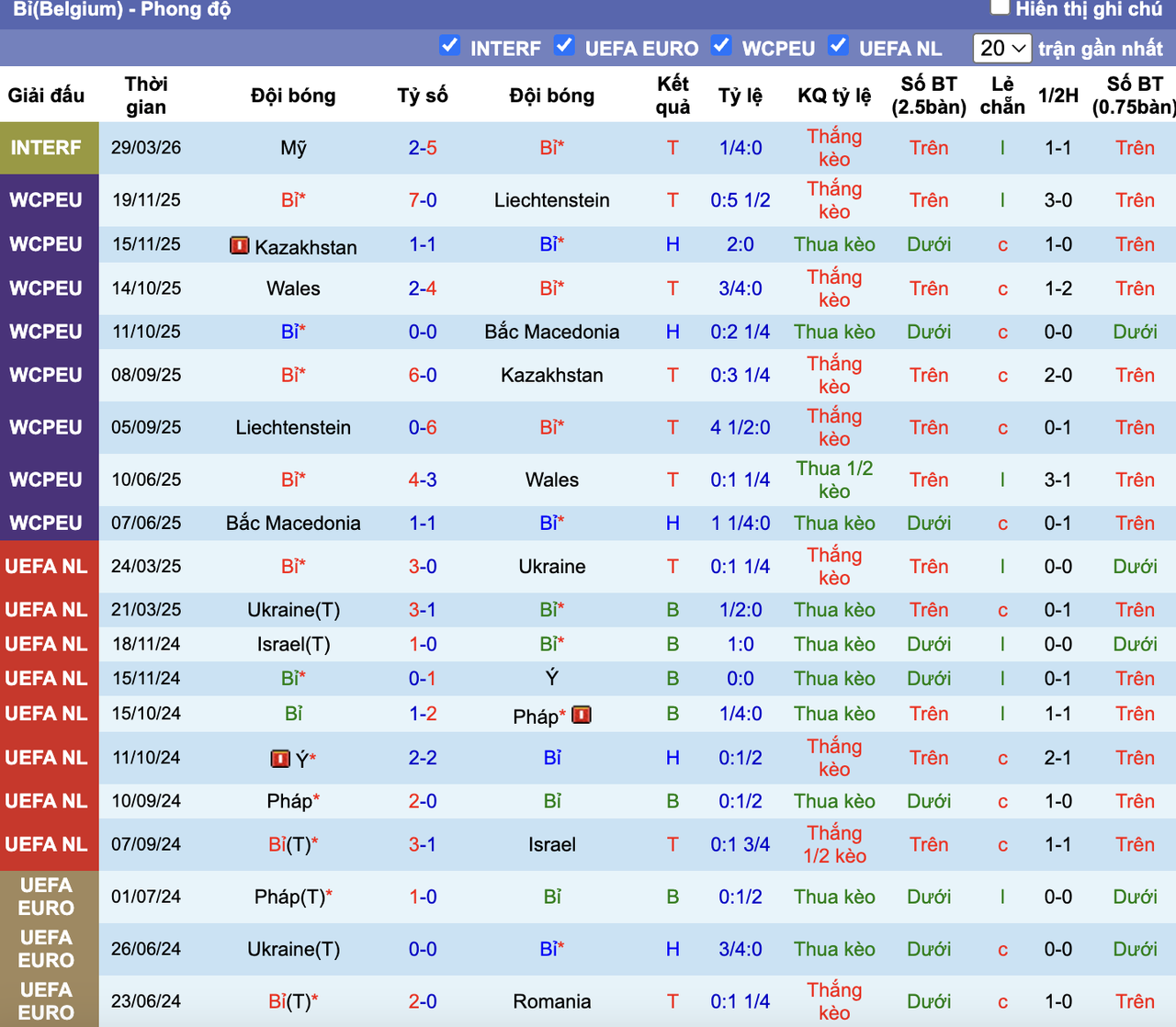Viewport: 1176px width, 1027px height.
Task: Open the 2-5 score of Mỹ vs Bỉ
Action: [423, 148]
